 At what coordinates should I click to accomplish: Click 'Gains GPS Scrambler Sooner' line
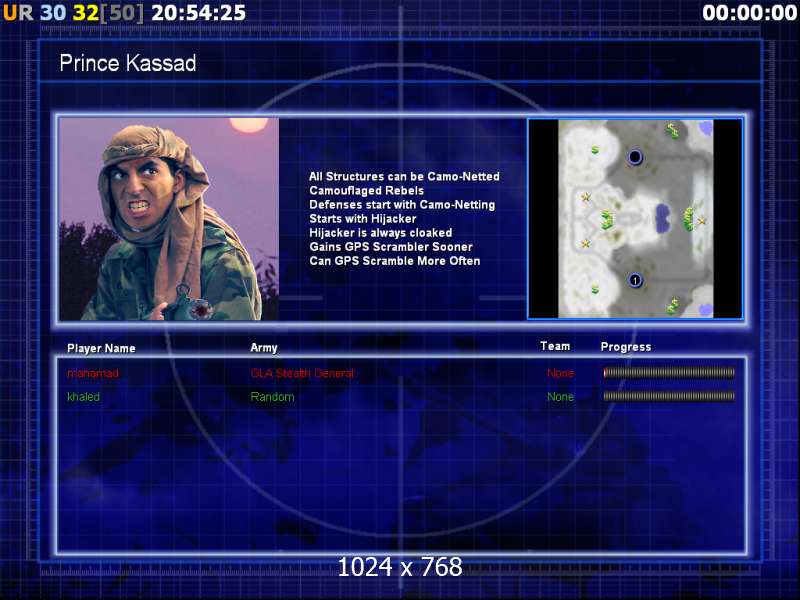[391, 247]
